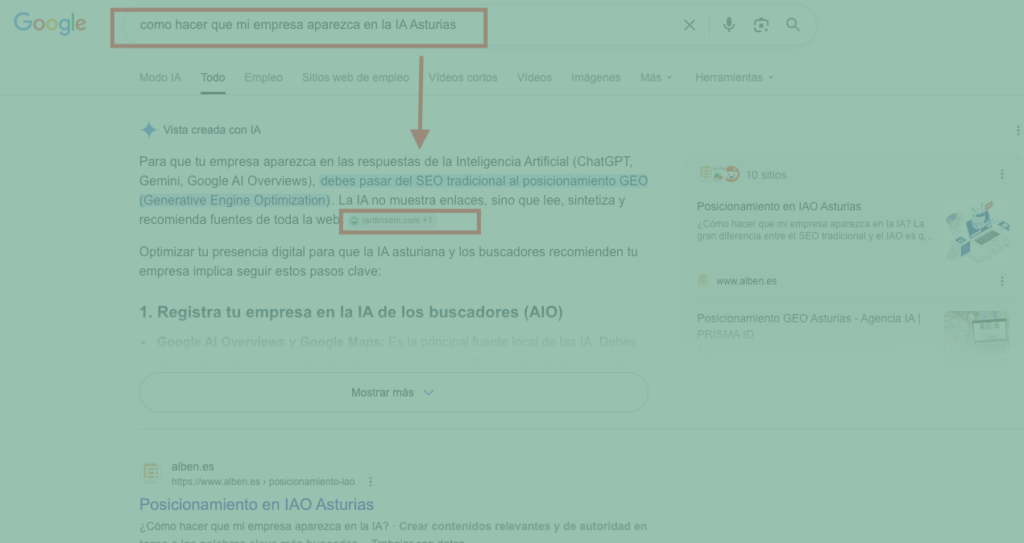Screen dimensions: 1024x543
Task: Click alben.es favicon in the search result
Action: [151, 472]
